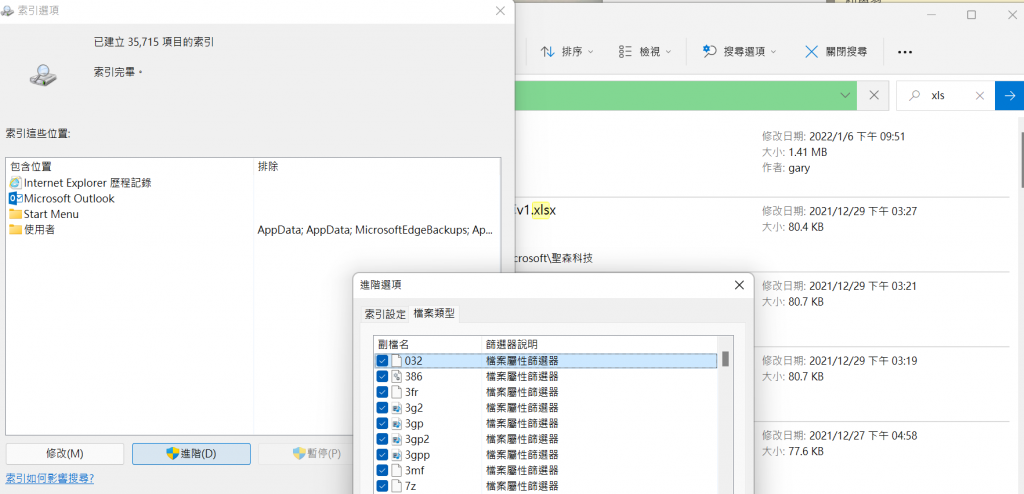Click the result dated 2022/1/6 下午 09:51
1024x494 pixels.
[x=763, y=160]
